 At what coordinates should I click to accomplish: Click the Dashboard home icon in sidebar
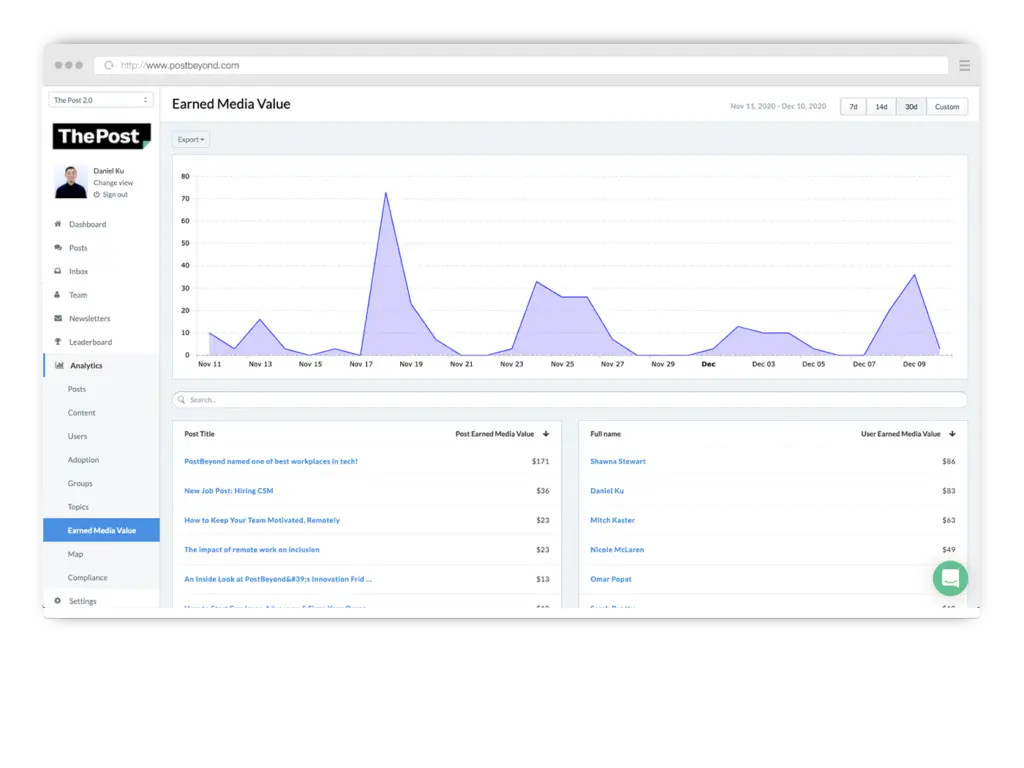point(58,224)
